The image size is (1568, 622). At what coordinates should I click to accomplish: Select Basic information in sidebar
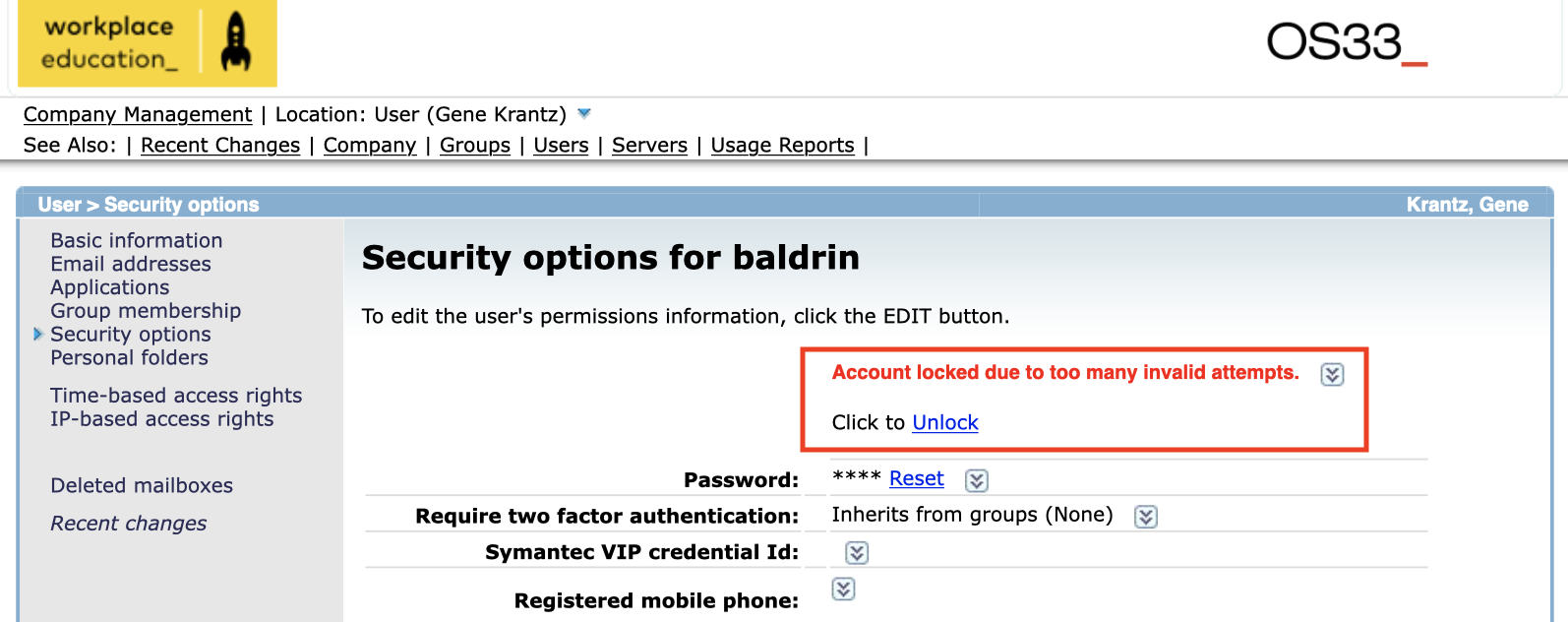coord(137,240)
